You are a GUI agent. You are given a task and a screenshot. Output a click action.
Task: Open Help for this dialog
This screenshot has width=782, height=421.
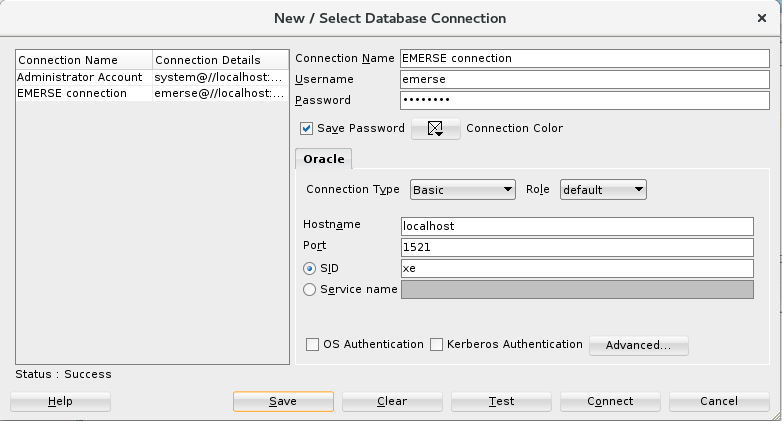coord(60,401)
